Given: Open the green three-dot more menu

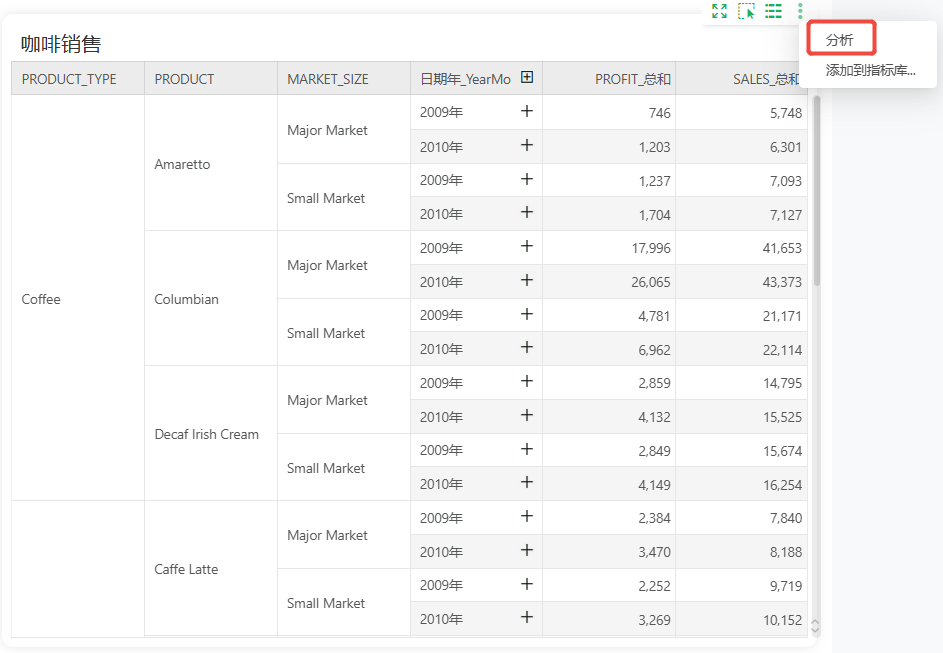Looking at the screenshot, I should (x=800, y=11).
